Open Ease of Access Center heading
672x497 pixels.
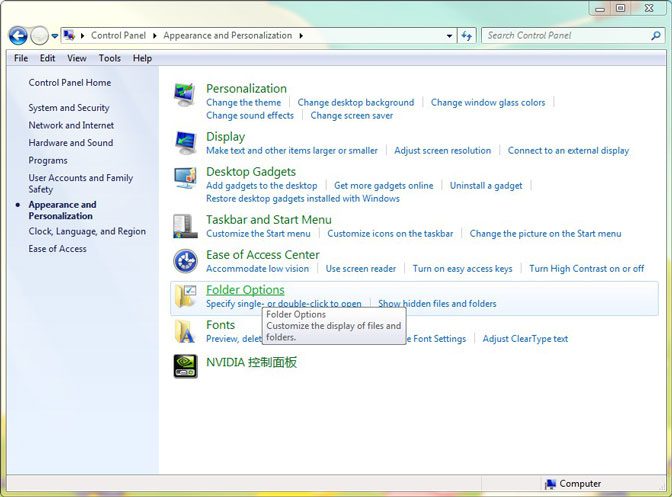[x=263, y=255]
